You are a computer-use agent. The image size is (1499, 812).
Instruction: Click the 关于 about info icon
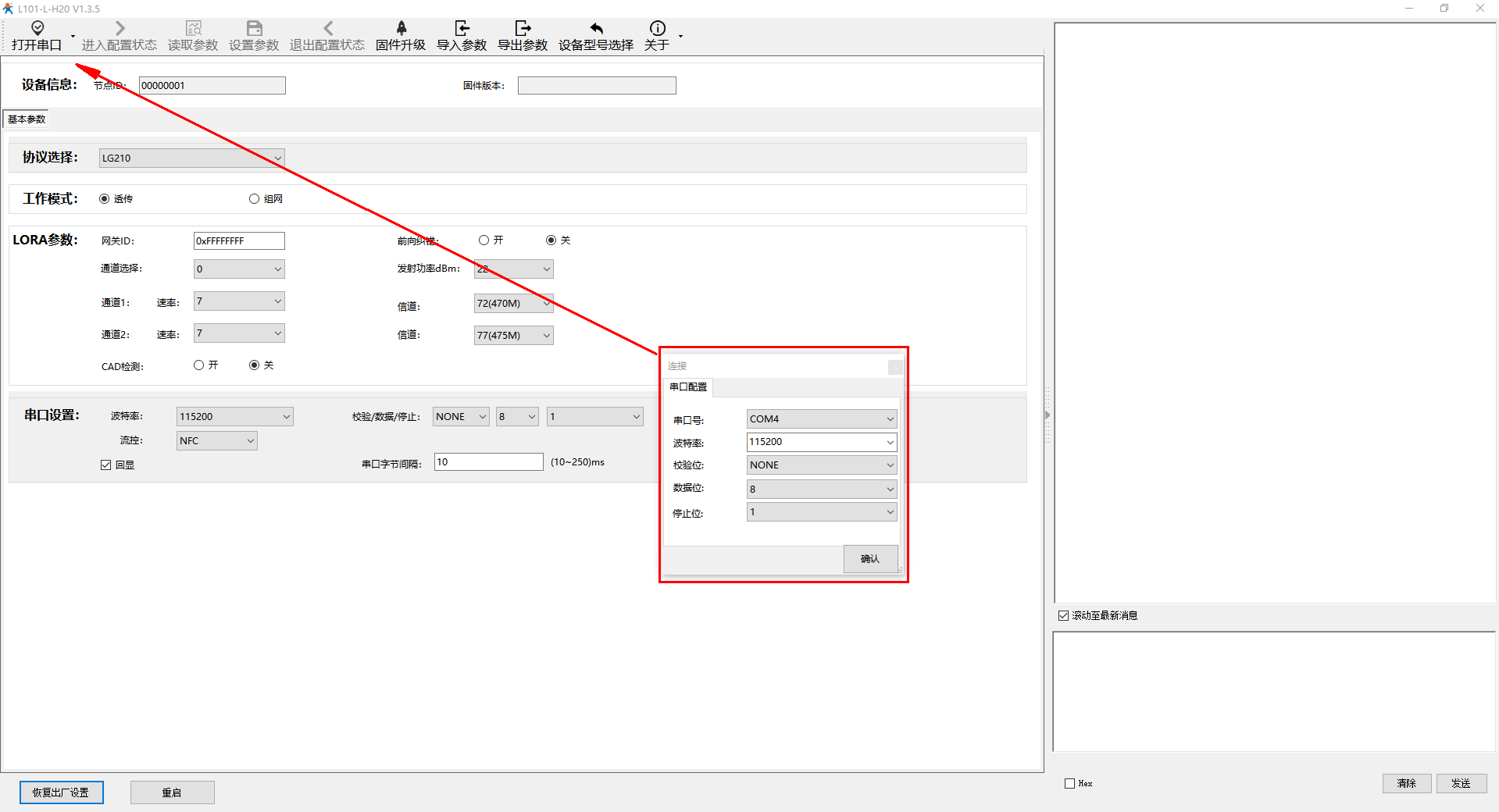(x=657, y=29)
